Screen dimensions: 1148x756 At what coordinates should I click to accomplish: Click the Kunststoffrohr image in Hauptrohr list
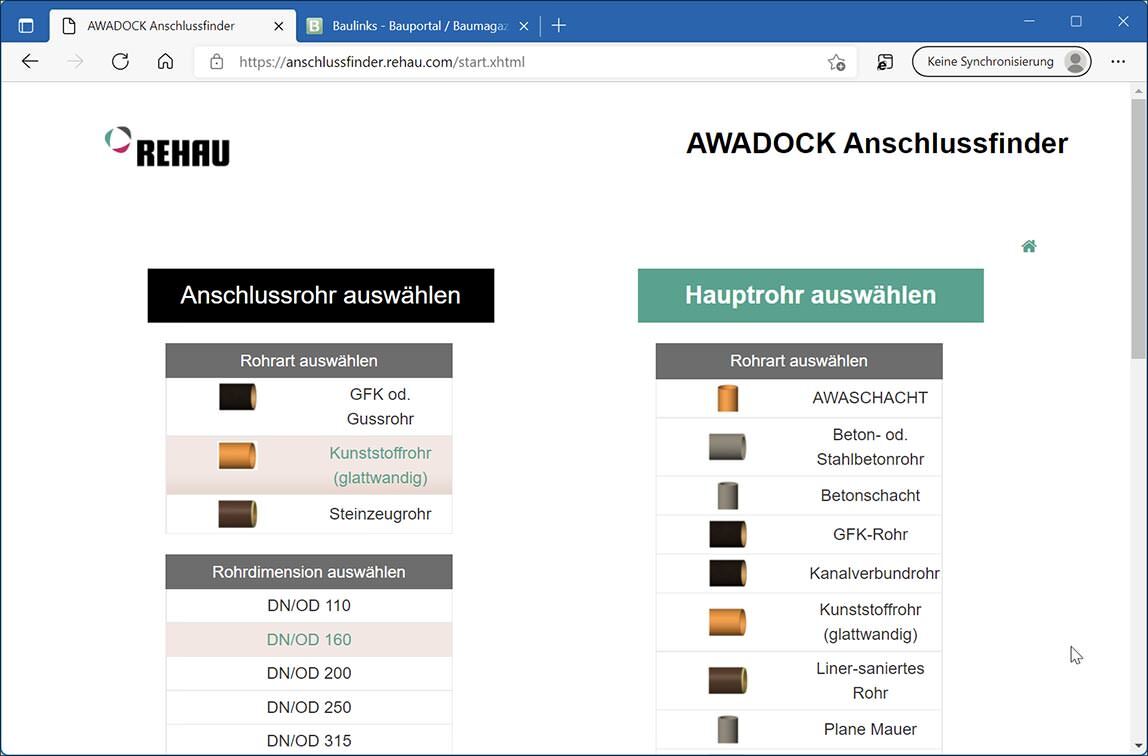coord(728,622)
